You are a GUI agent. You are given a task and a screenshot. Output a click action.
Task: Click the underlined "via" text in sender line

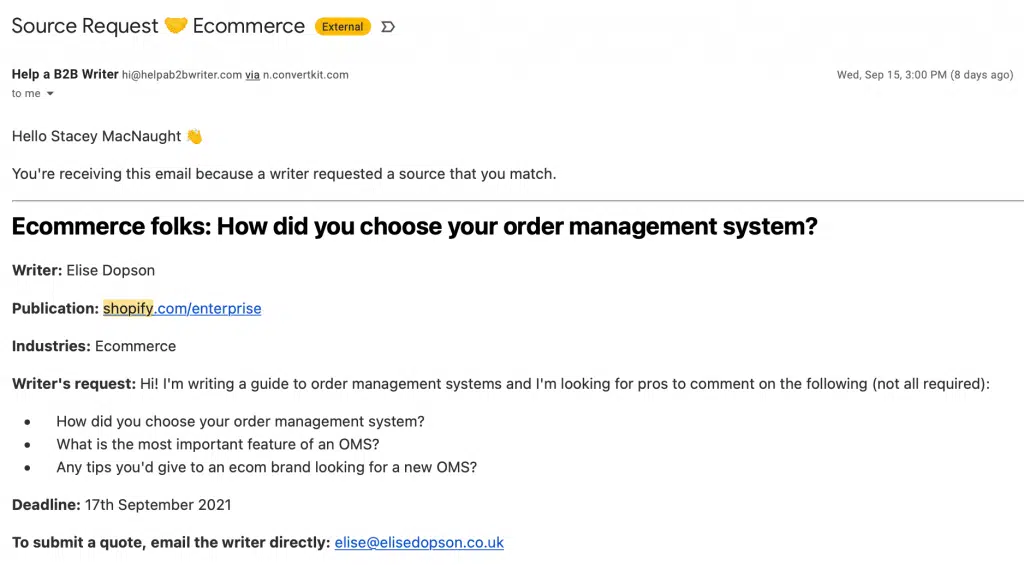252,75
